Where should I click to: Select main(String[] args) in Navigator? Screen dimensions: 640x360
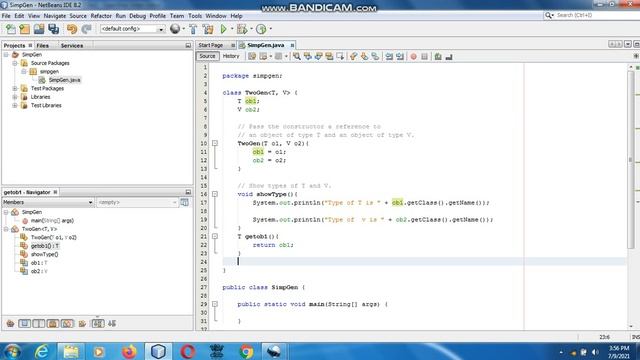(52, 220)
